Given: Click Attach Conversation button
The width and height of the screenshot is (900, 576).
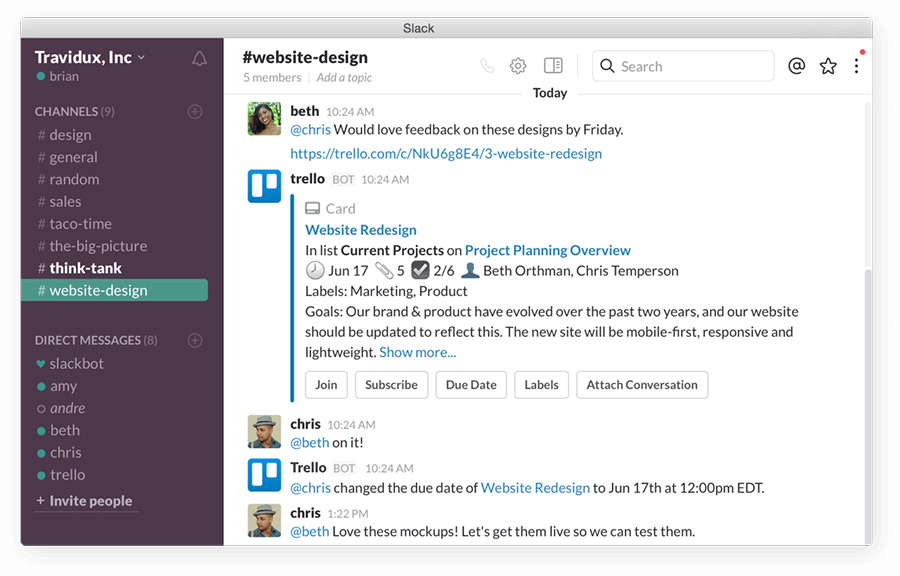Looking at the screenshot, I should tap(642, 384).
